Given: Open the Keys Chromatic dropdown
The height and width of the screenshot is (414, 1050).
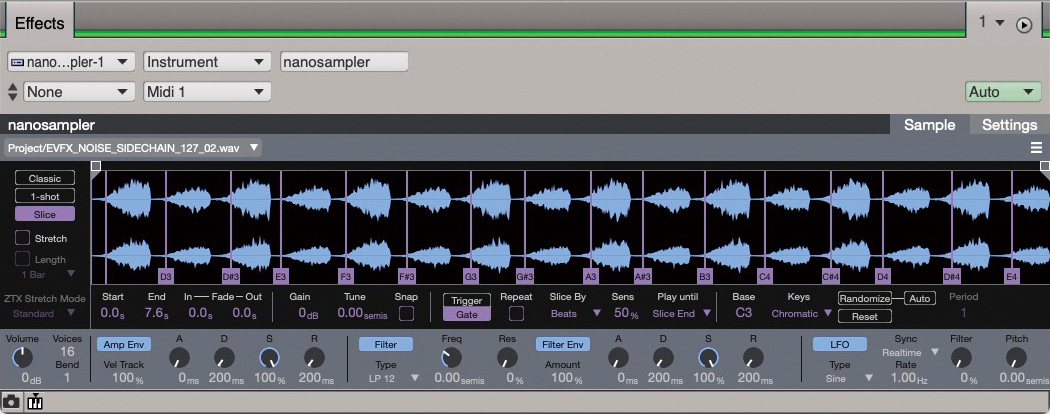Looking at the screenshot, I should (x=802, y=313).
